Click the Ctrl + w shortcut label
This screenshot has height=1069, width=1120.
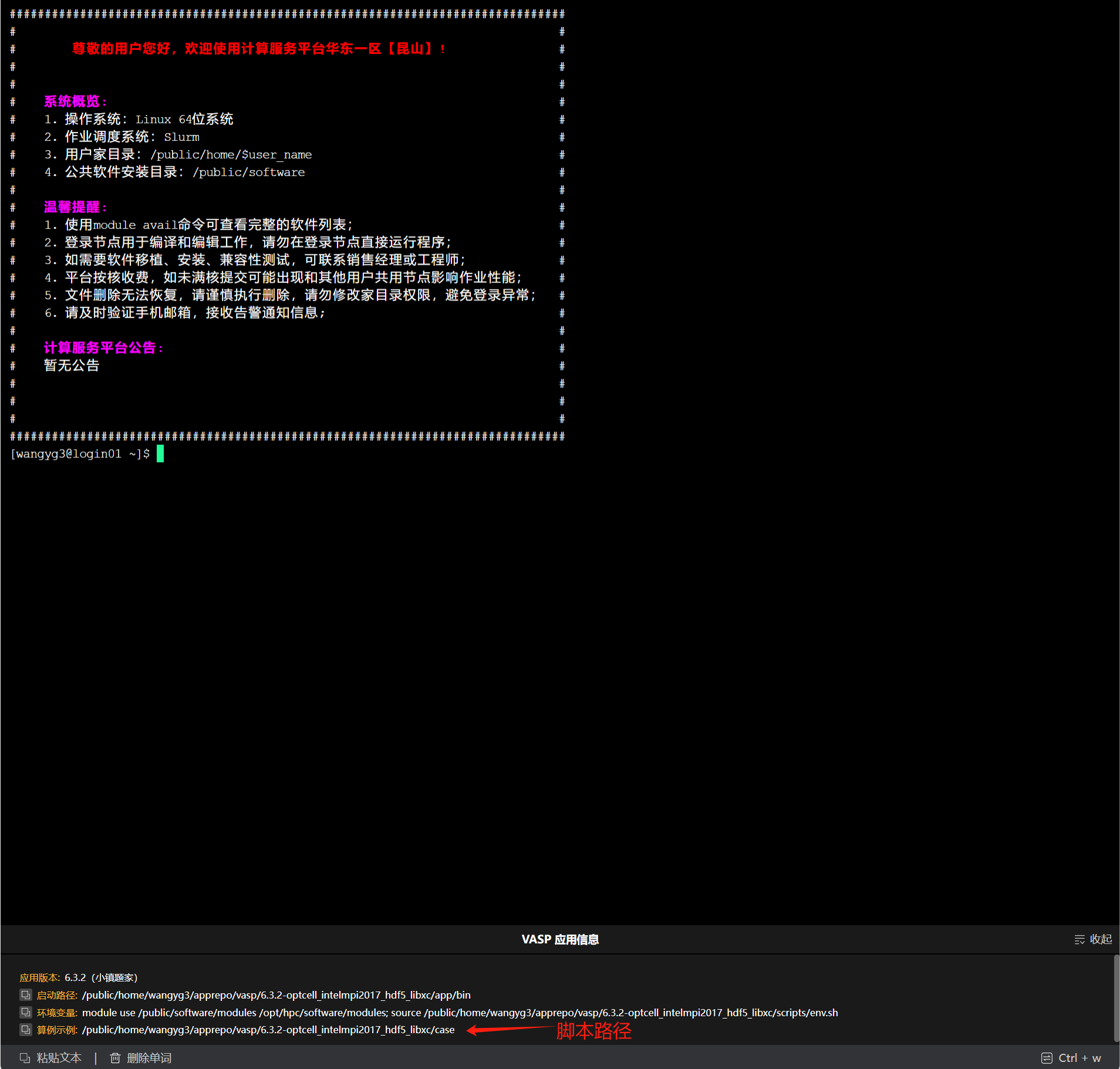click(1079, 1058)
